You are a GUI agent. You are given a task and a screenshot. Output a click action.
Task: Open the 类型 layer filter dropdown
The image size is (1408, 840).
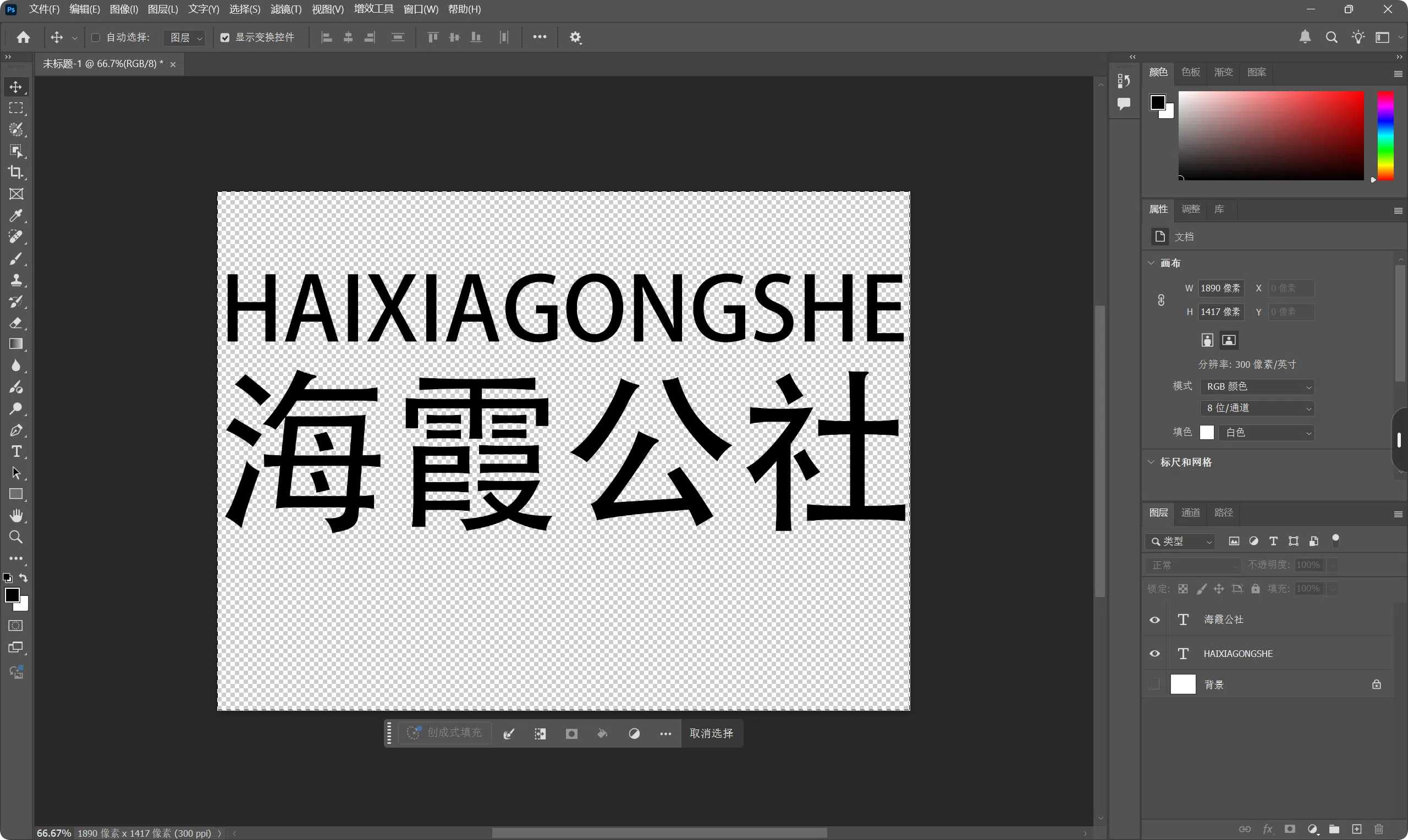(x=1180, y=541)
